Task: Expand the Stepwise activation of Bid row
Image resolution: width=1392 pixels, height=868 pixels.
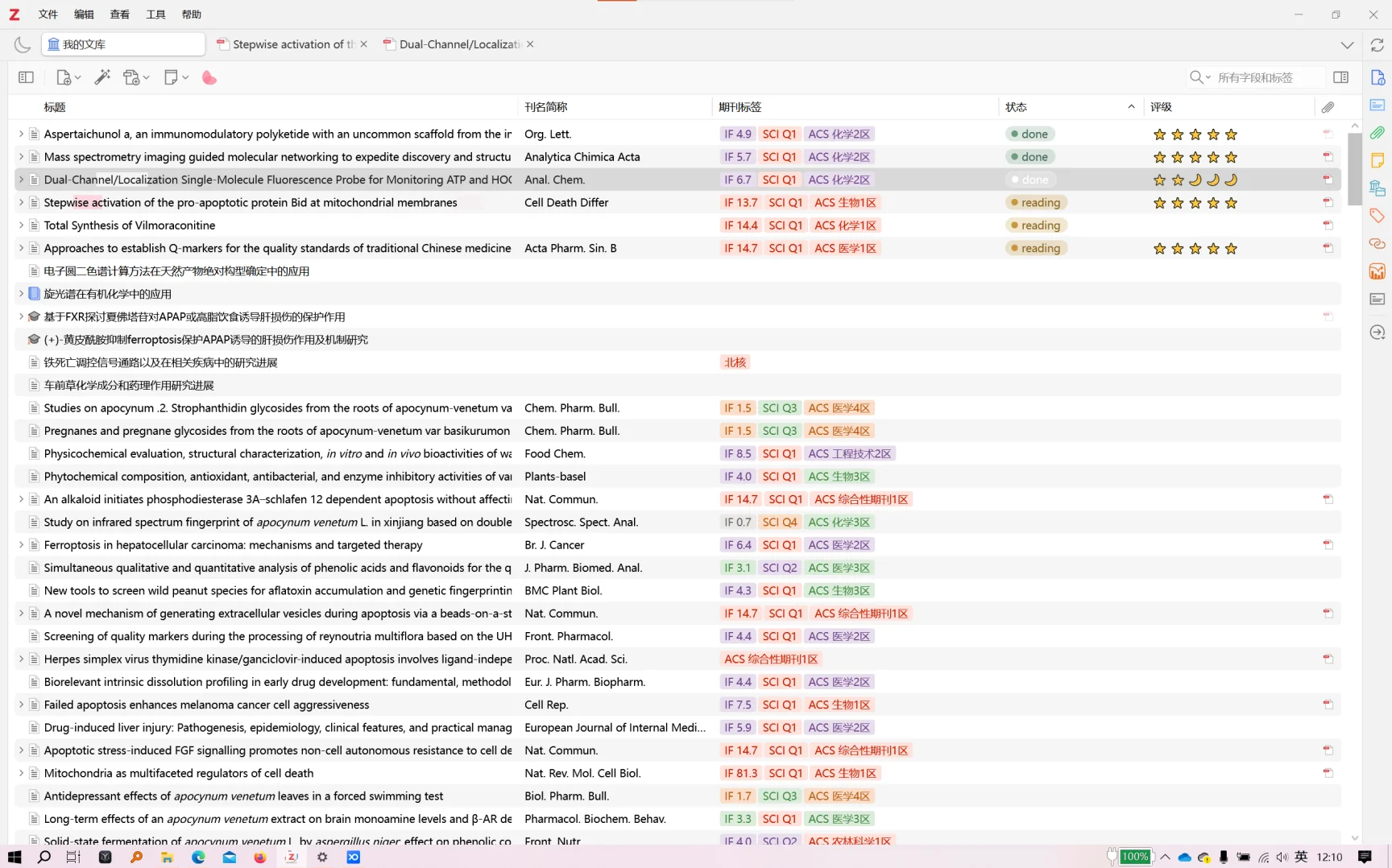Action: [21, 202]
